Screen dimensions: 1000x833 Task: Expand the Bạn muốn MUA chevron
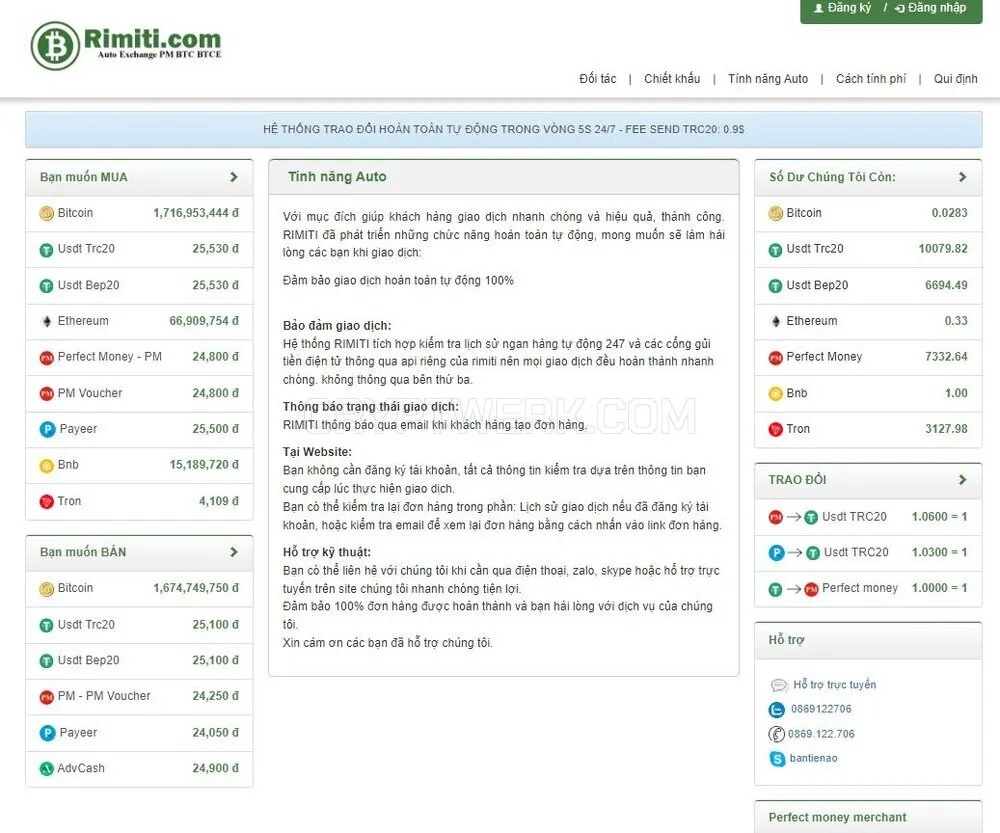pyautogui.click(x=233, y=177)
